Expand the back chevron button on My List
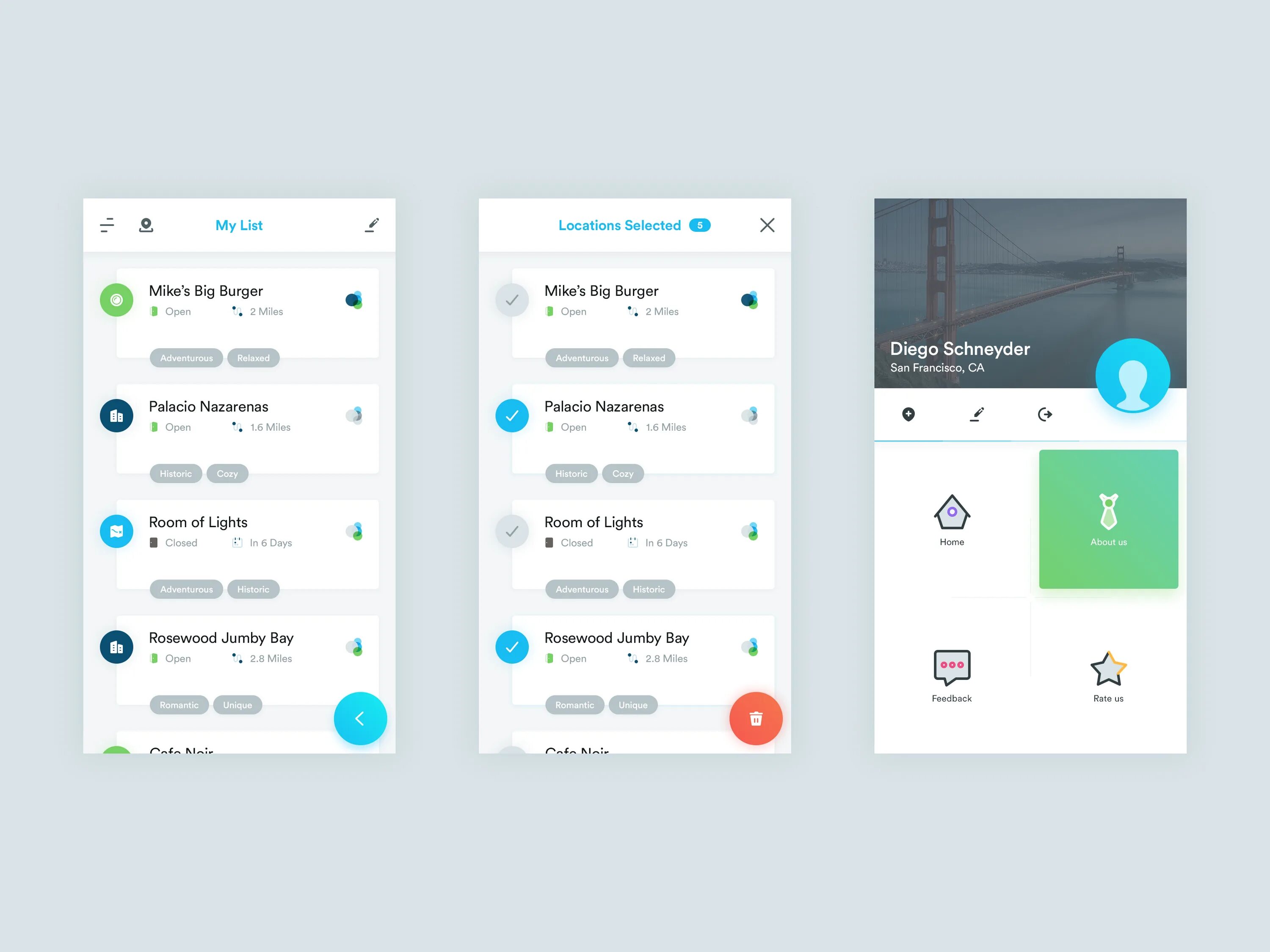This screenshot has width=1270, height=952. (360, 718)
